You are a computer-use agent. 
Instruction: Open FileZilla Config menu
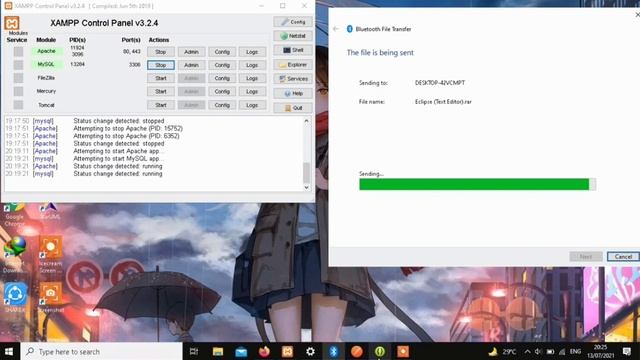click(222, 78)
